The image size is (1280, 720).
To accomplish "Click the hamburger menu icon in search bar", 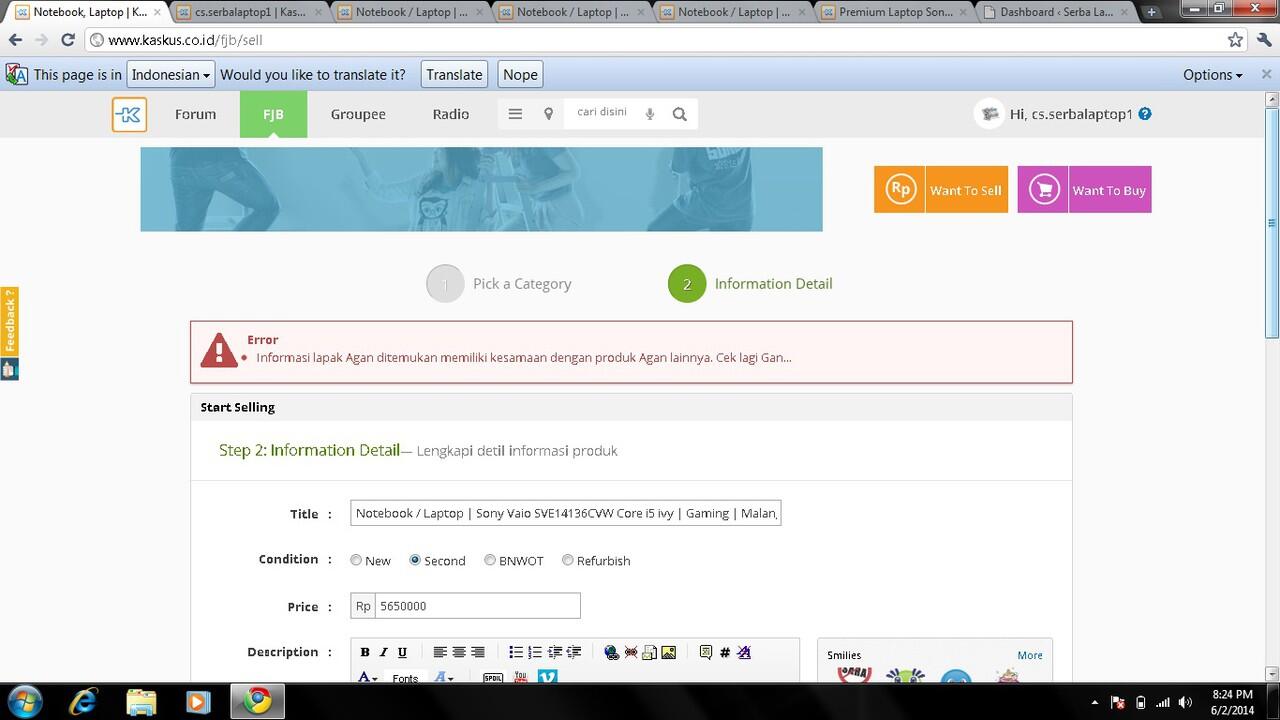I will pos(515,114).
